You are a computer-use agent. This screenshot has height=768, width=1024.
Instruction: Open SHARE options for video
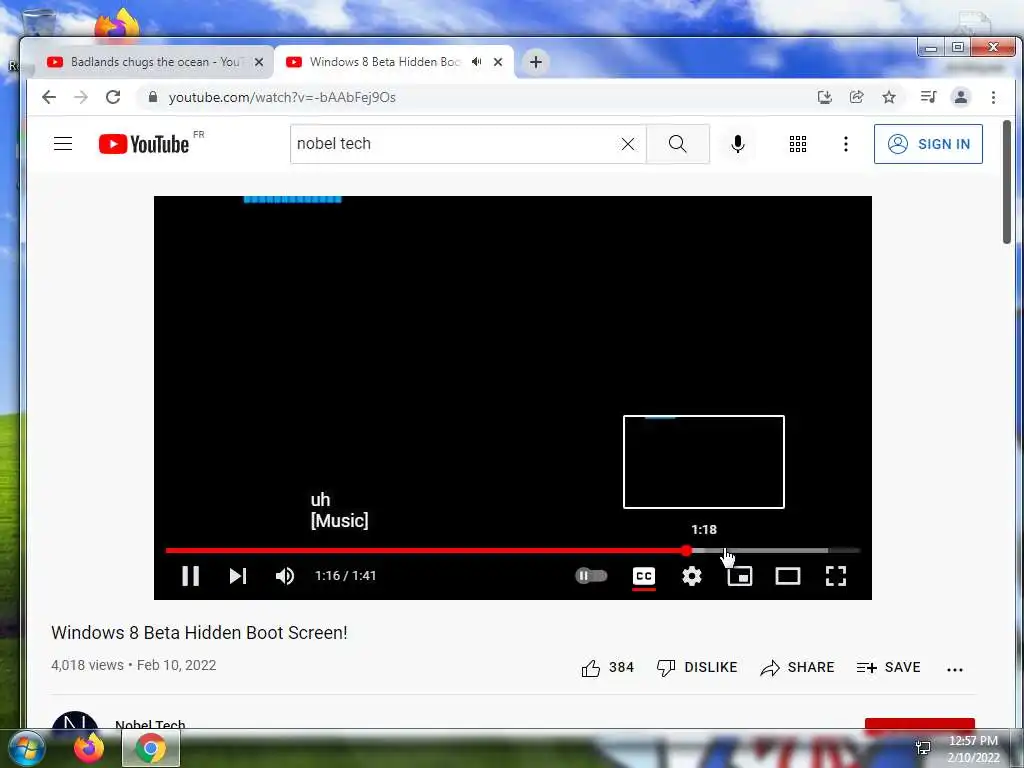[x=797, y=667]
